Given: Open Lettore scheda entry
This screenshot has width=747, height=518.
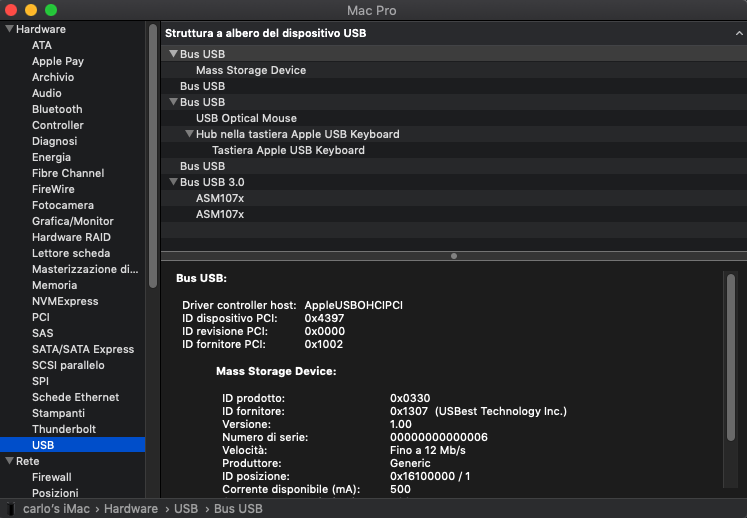Looking at the screenshot, I should coord(71,253).
